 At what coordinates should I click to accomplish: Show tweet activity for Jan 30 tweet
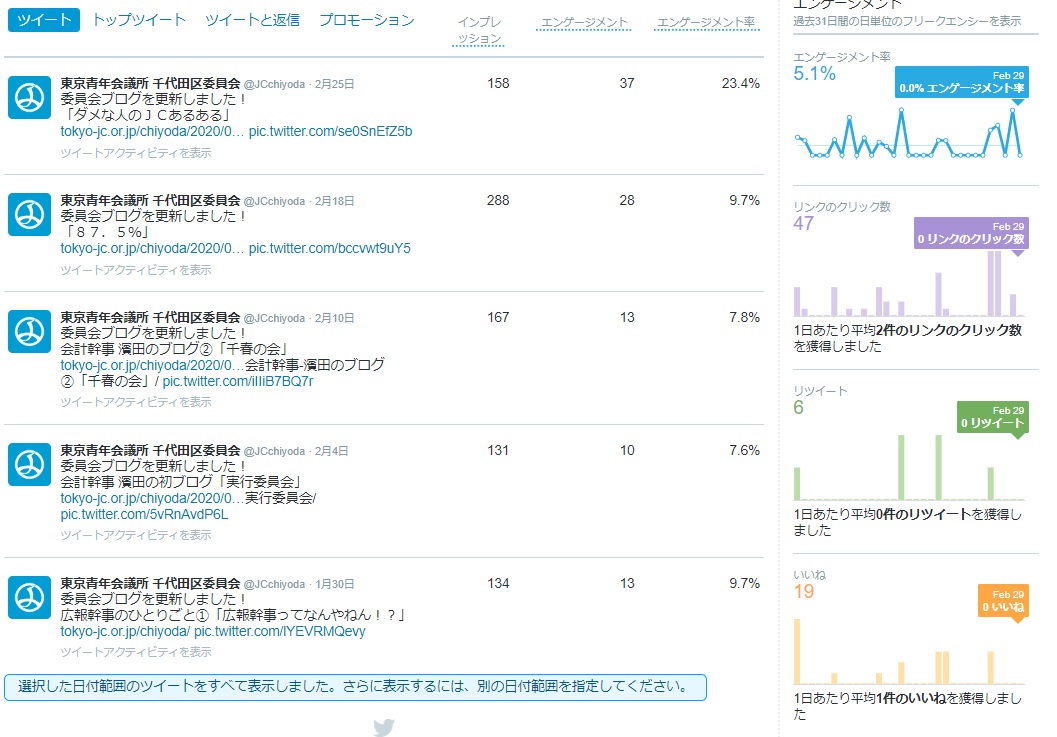click(x=136, y=651)
